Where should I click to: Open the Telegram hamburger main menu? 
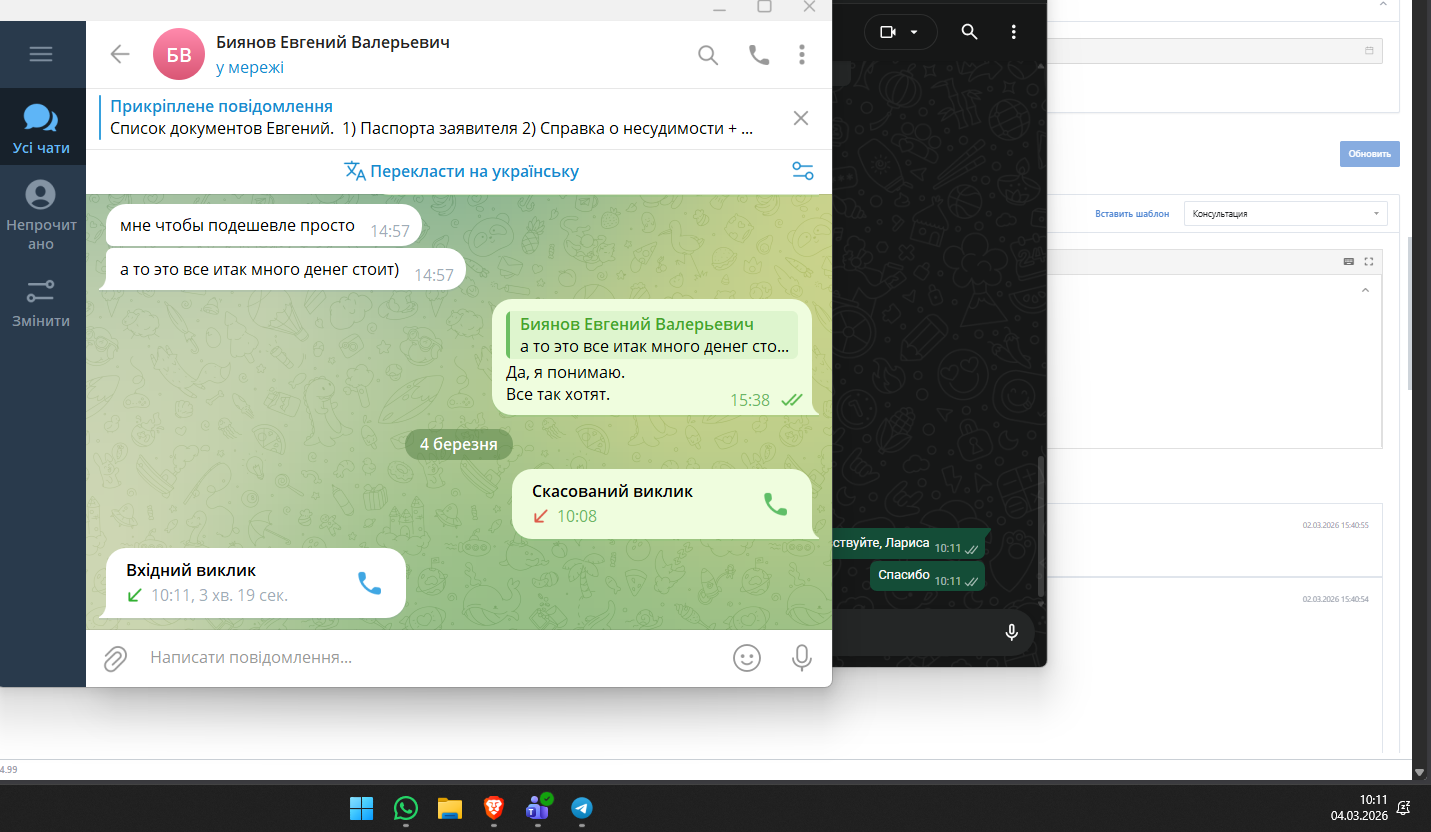(x=41, y=54)
